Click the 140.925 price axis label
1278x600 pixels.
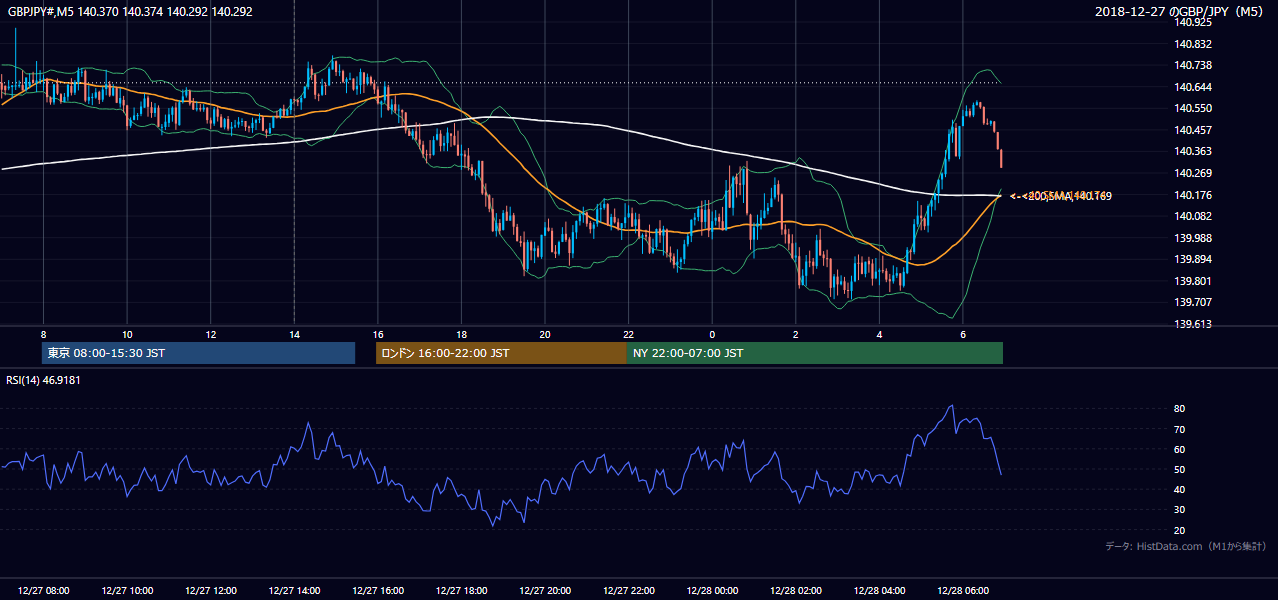tap(1192, 22)
